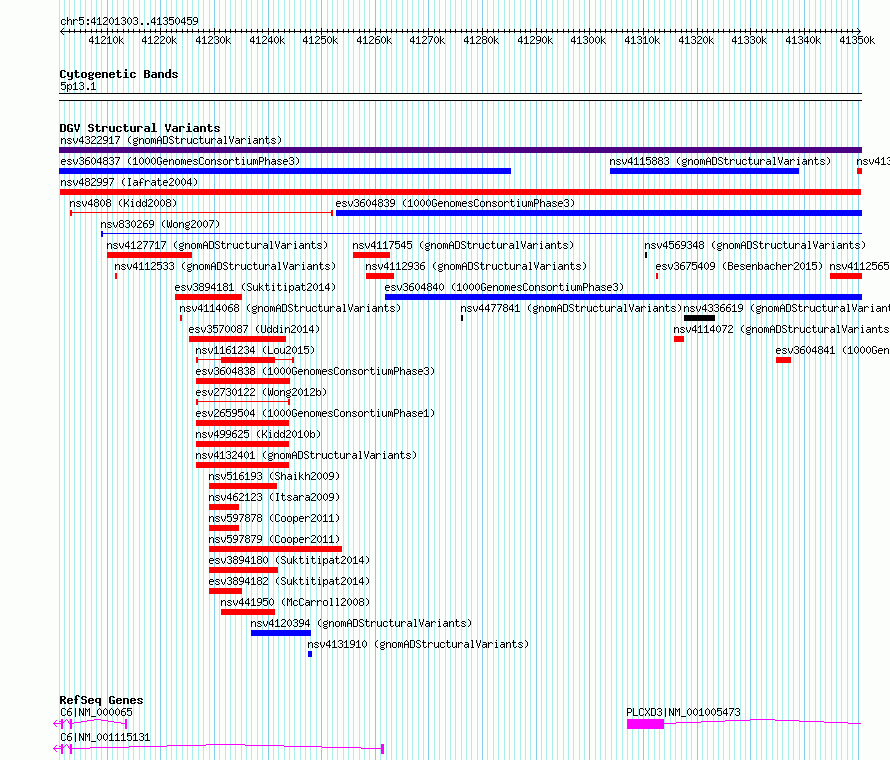890x760 pixels.
Task: Click the nsv597879 Cooper2011 label
Action: pyautogui.click(x=274, y=539)
